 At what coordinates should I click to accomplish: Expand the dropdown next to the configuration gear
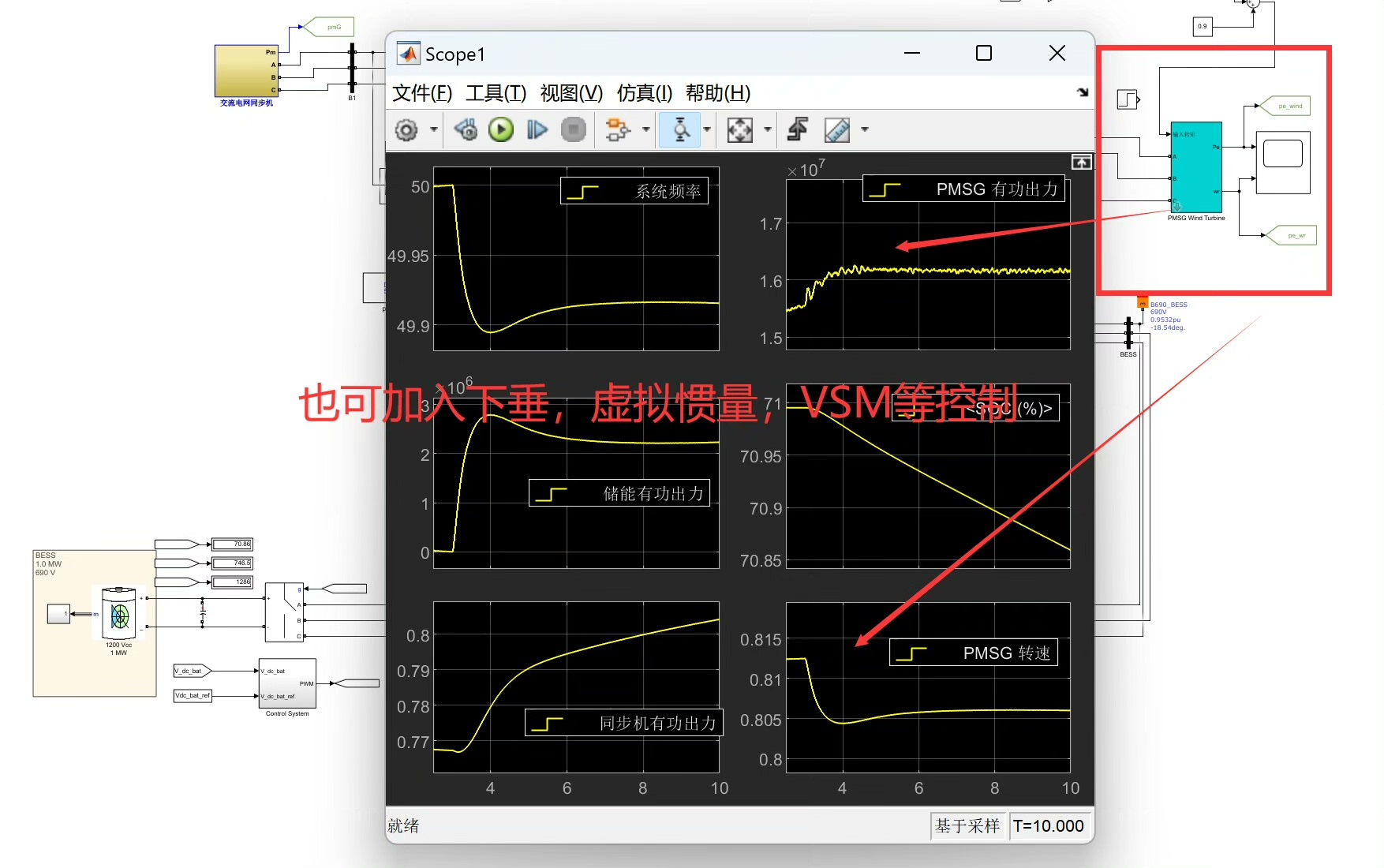pos(434,130)
